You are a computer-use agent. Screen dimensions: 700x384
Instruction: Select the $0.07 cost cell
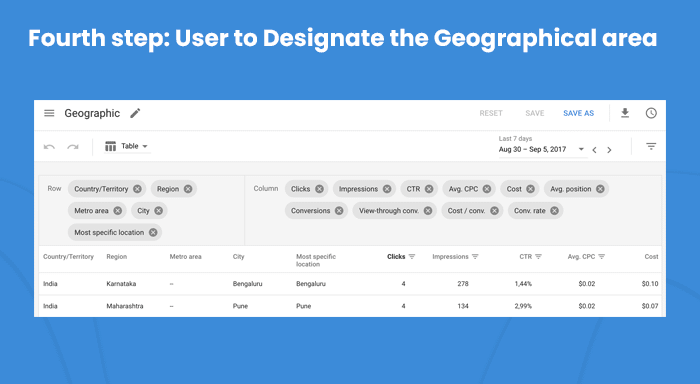click(x=650, y=306)
